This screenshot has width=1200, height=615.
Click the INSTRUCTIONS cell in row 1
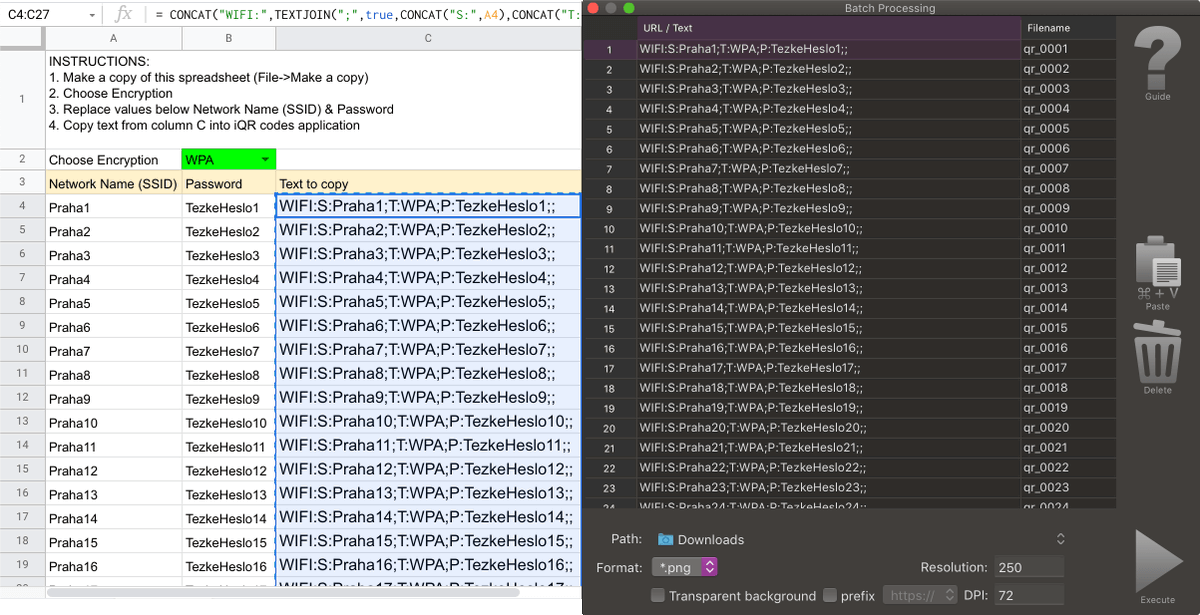[313, 99]
